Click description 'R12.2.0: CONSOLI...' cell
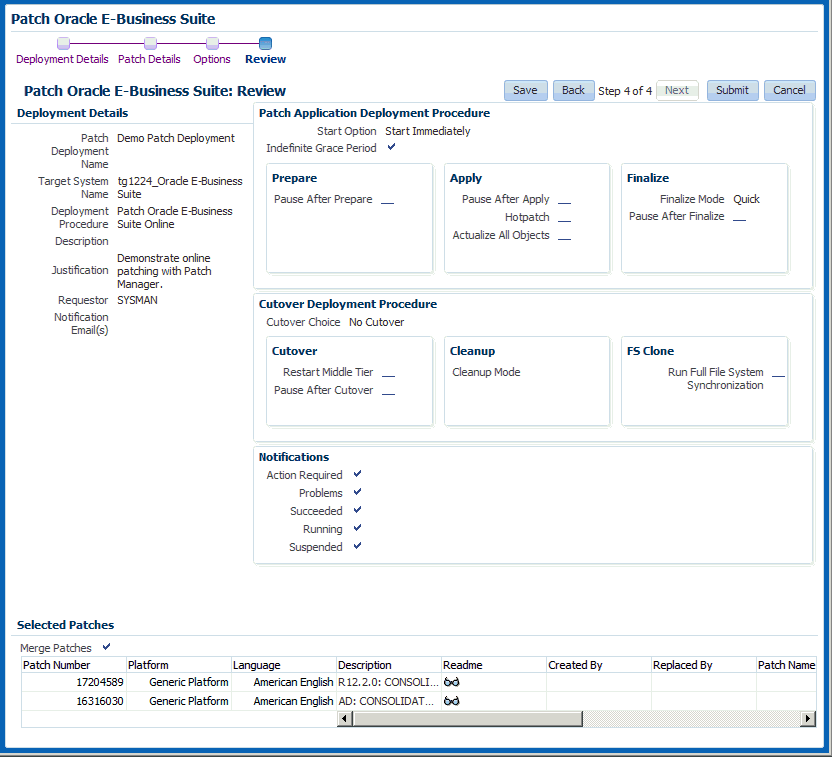 (x=388, y=682)
